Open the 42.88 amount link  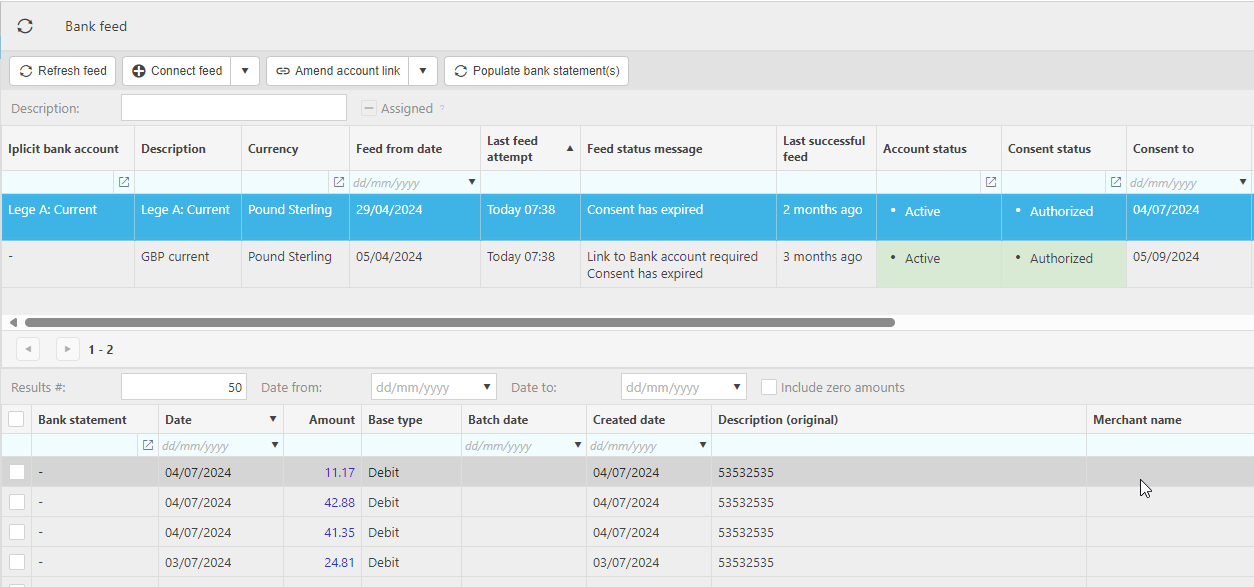pos(339,502)
